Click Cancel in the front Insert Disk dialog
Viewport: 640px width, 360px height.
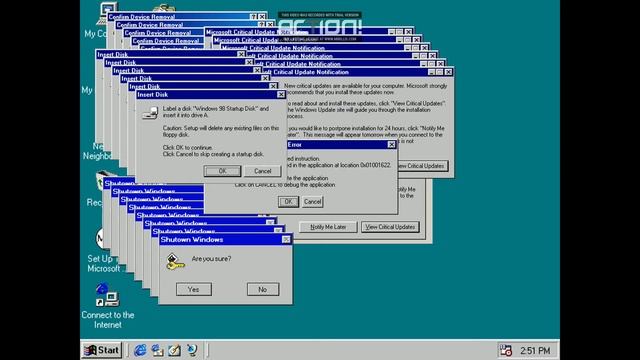point(262,171)
